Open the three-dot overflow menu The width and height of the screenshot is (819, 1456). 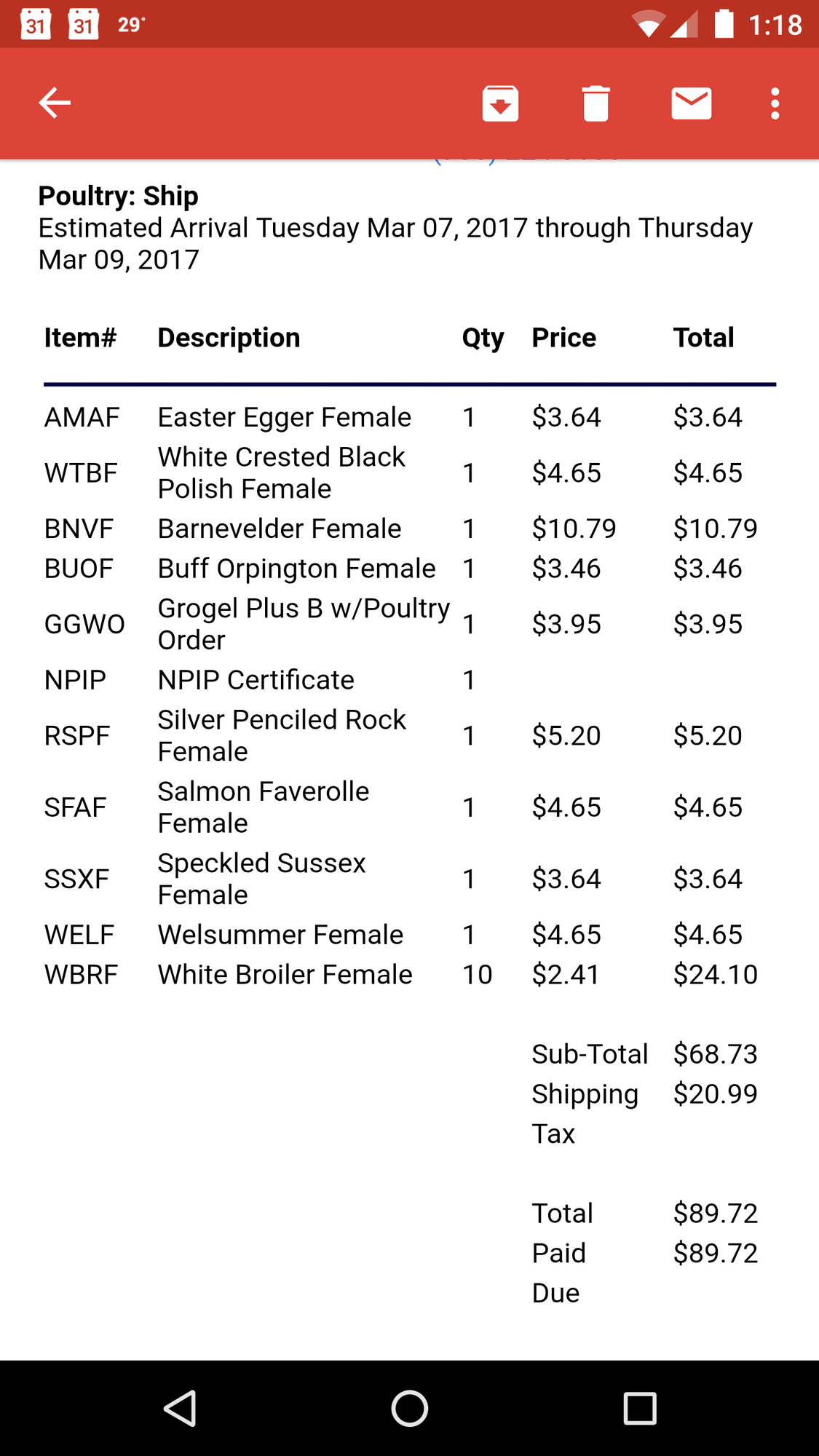point(775,103)
